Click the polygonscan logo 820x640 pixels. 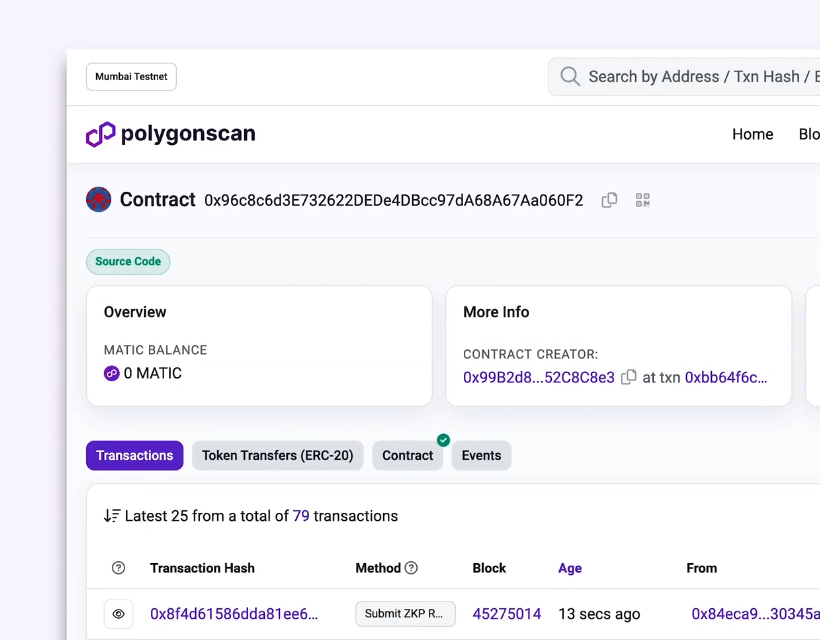point(170,134)
